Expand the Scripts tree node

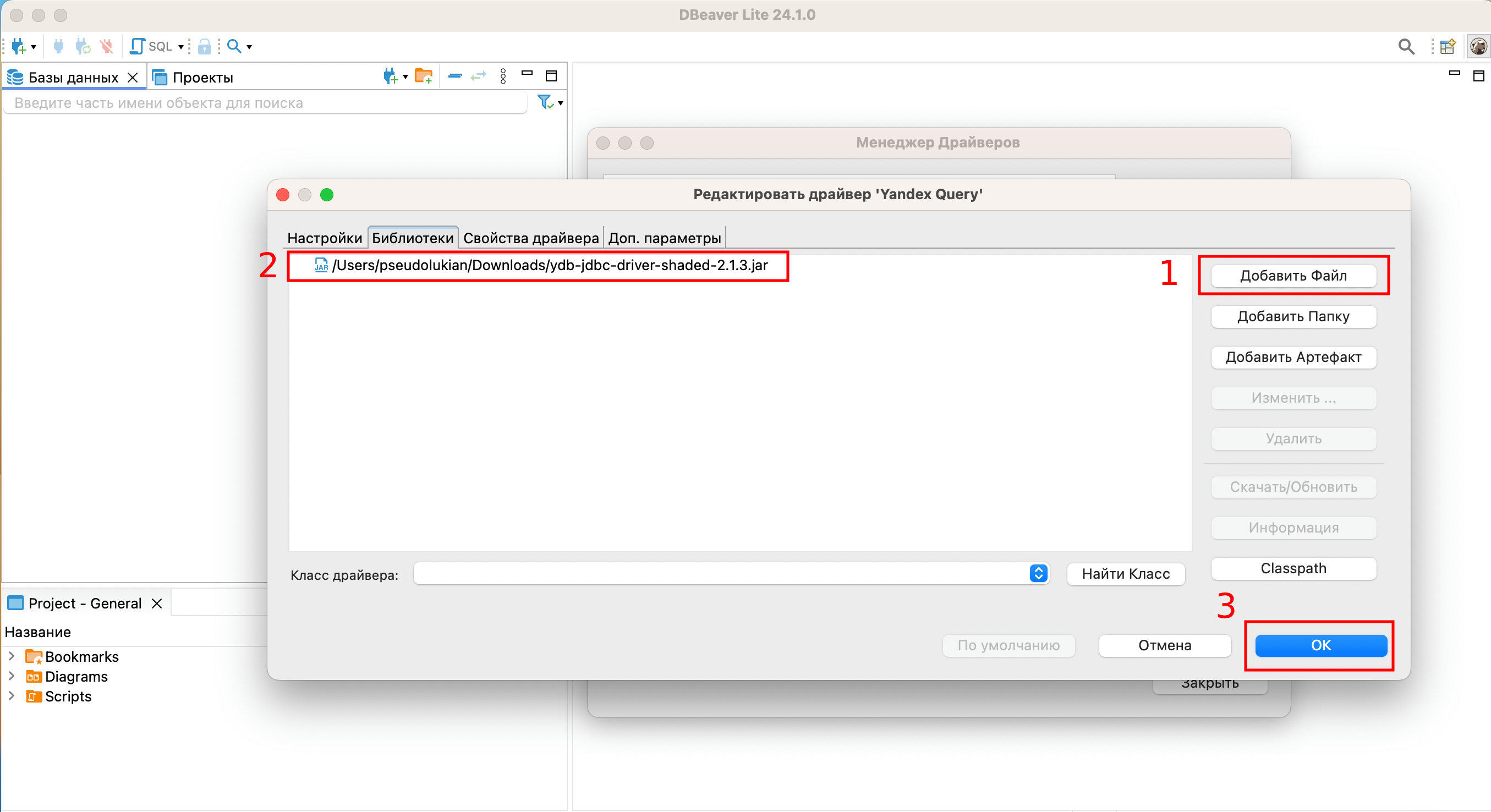(12, 696)
